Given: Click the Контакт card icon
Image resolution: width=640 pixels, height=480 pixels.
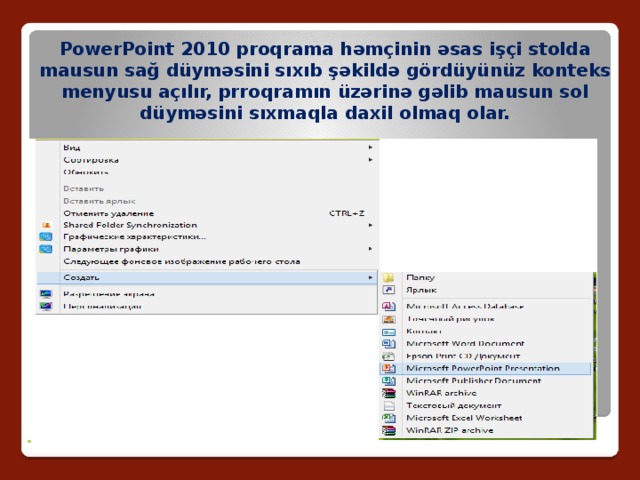Looking at the screenshot, I should (389, 332).
